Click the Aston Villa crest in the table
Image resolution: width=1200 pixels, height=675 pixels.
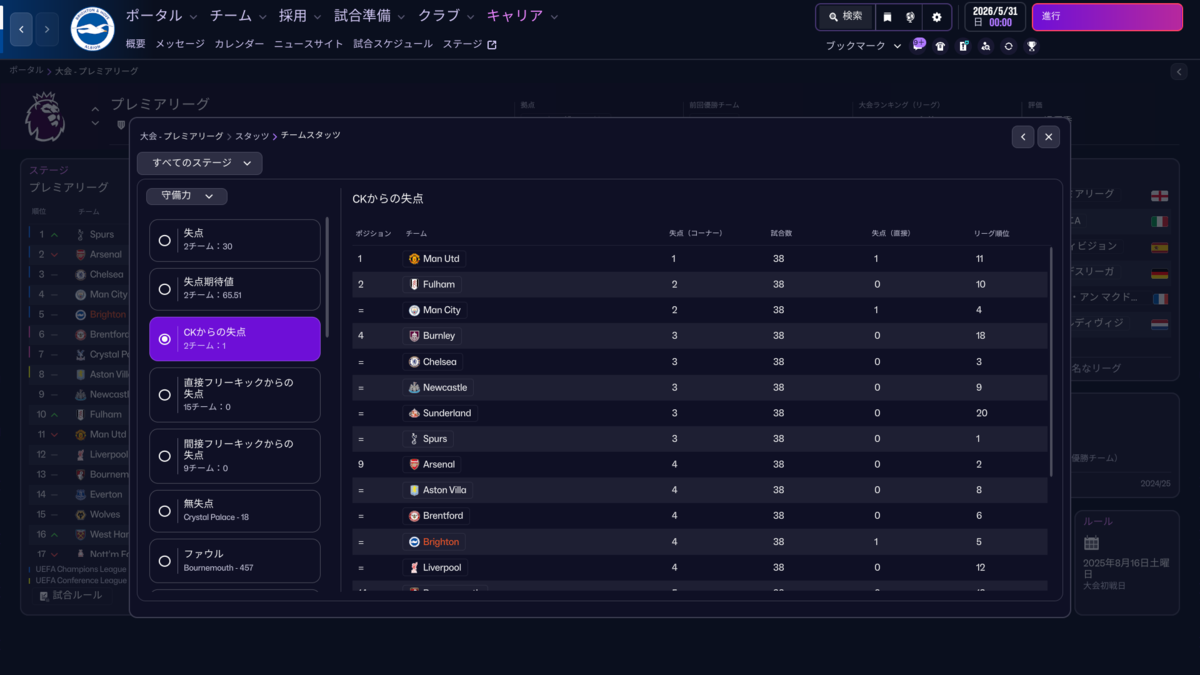(x=414, y=490)
